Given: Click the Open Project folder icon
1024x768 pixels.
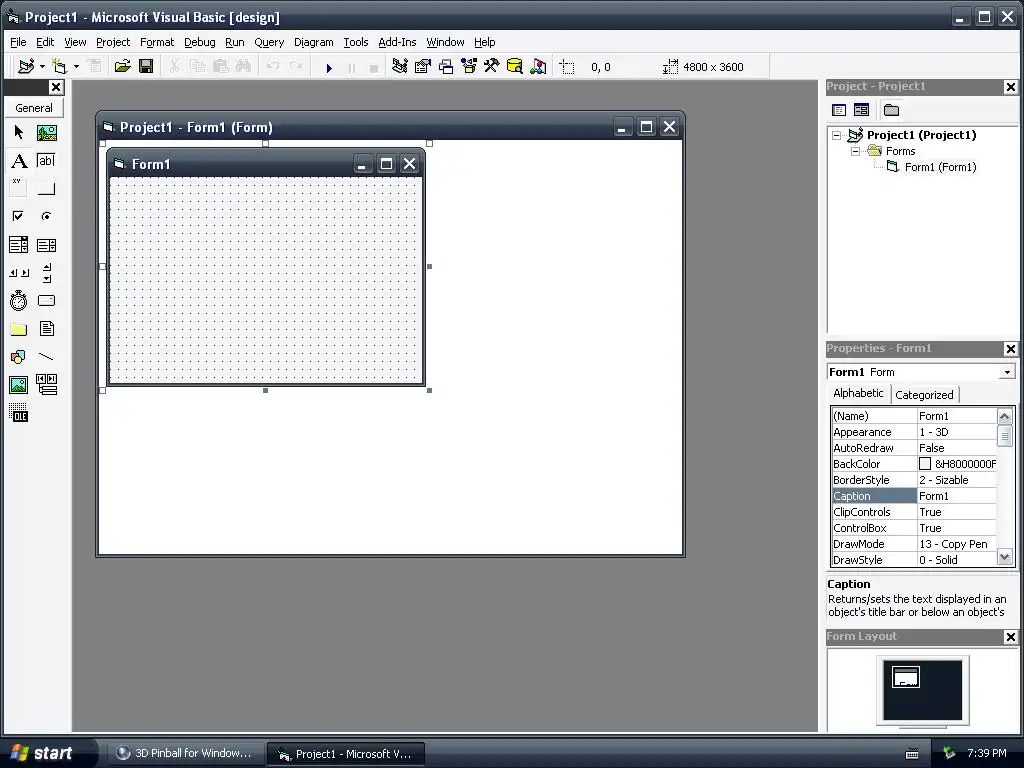Looking at the screenshot, I should [x=122, y=66].
